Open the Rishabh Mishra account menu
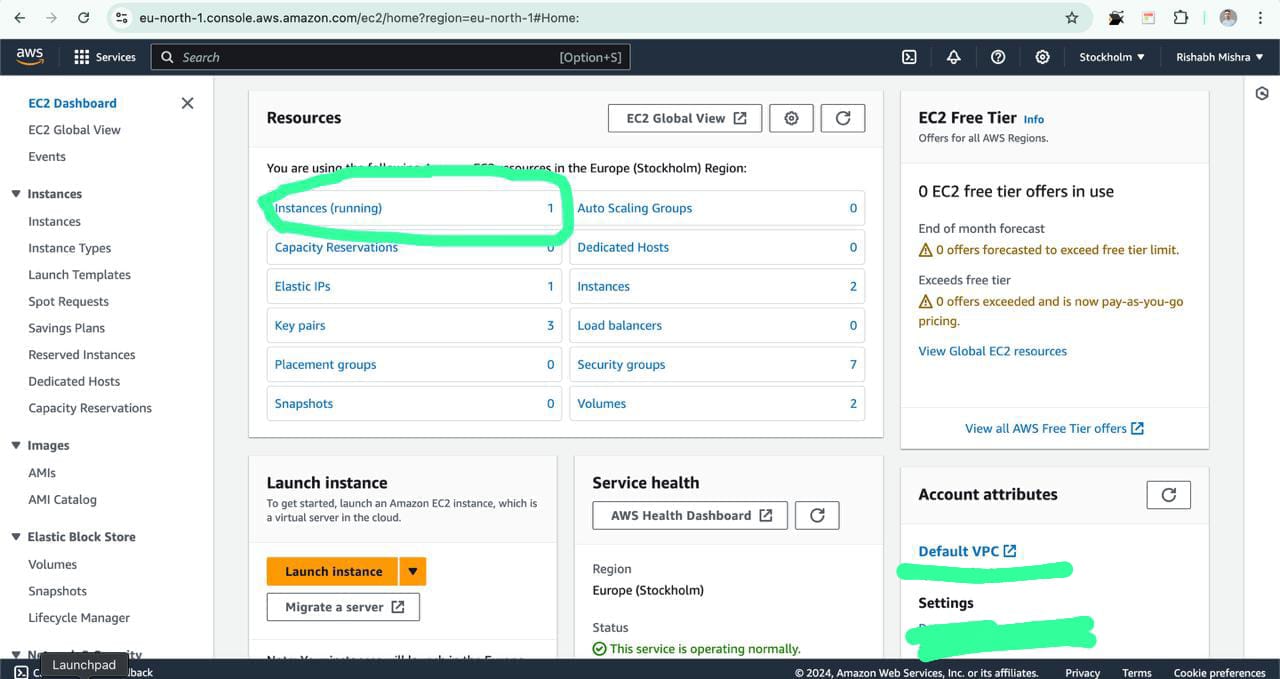The width and height of the screenshot is (1280, 679). pos(1220,57)
